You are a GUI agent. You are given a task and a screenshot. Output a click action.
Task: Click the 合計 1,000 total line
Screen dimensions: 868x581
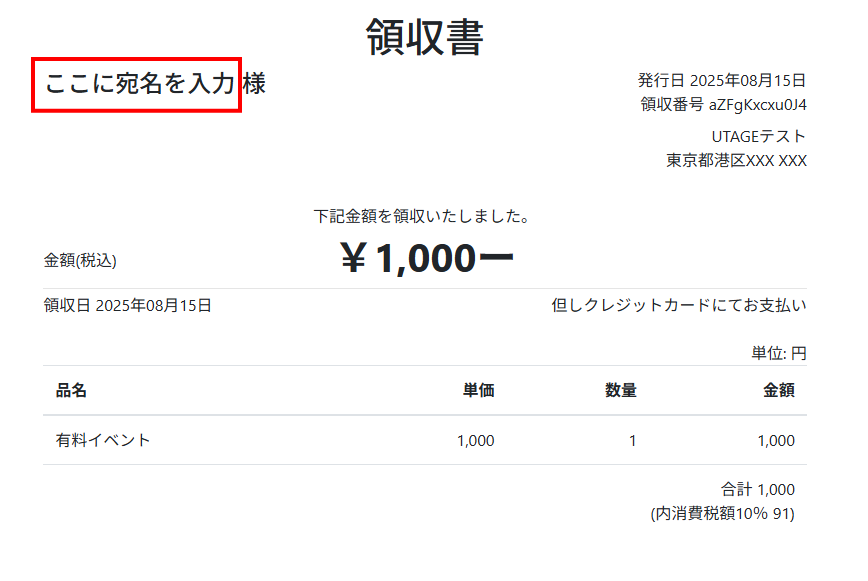pyautogui.click(x=757, y=489)
